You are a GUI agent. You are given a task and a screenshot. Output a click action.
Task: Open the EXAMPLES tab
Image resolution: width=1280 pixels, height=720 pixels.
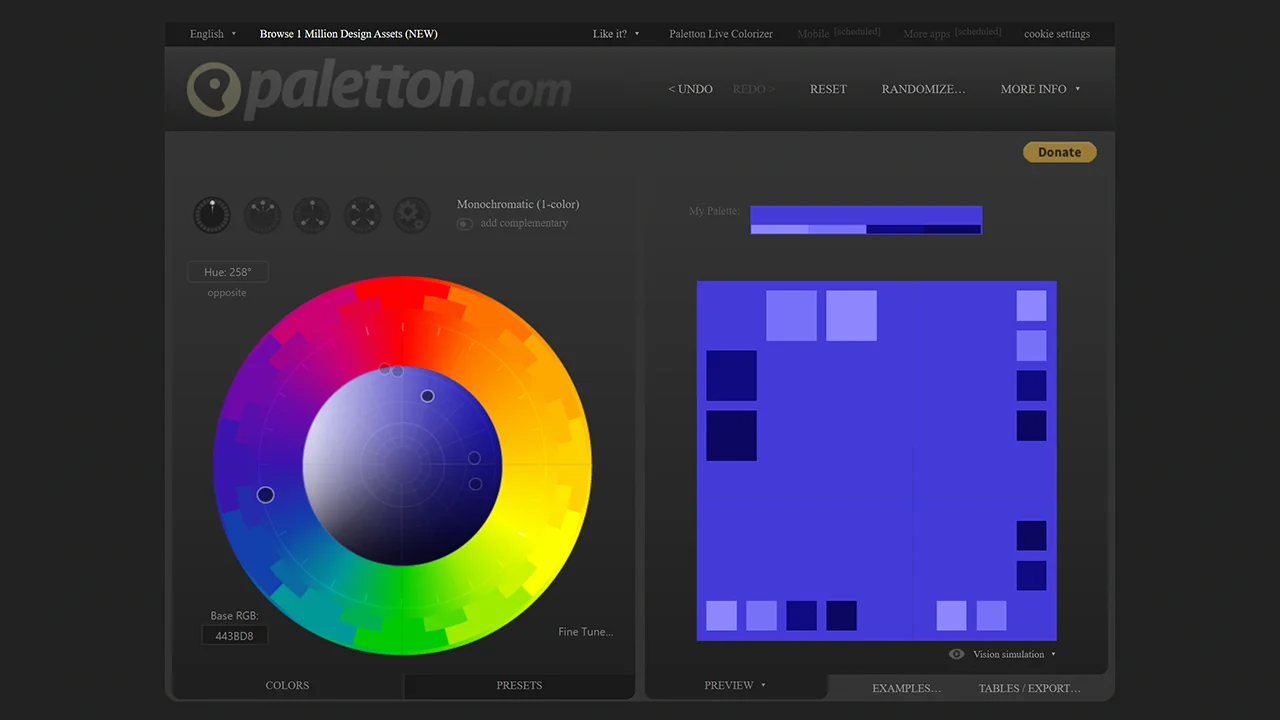906,688
